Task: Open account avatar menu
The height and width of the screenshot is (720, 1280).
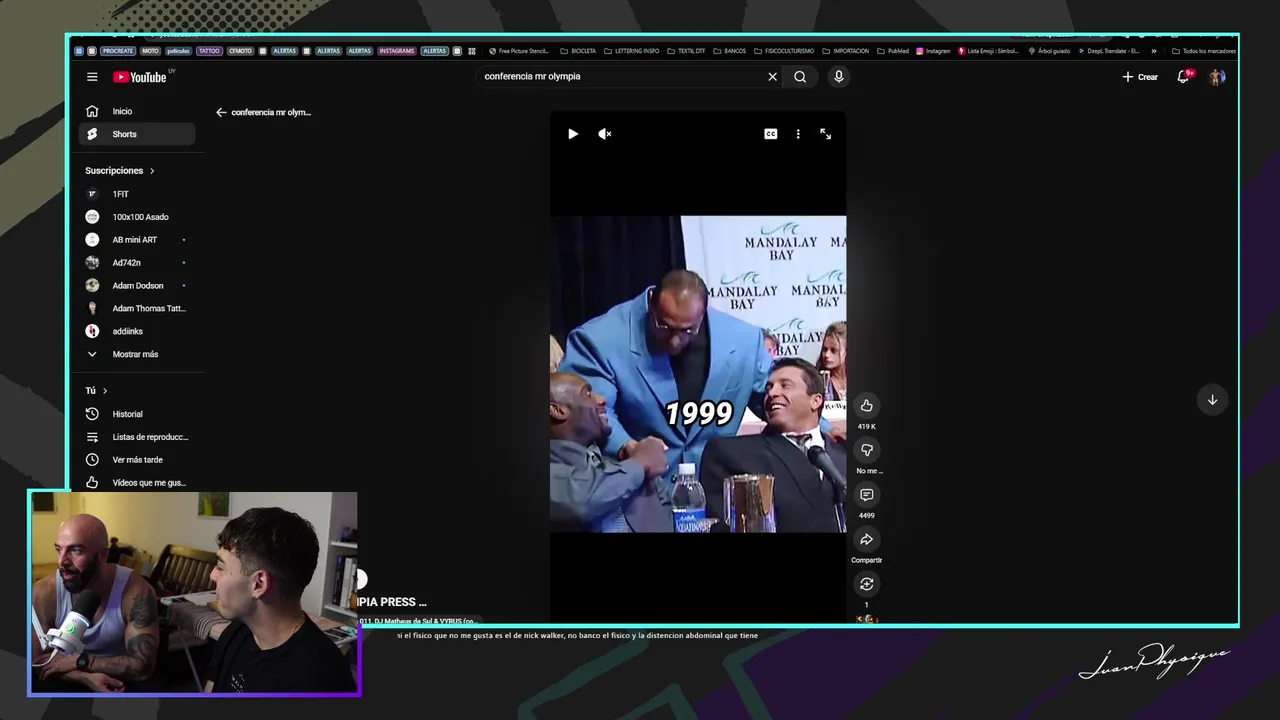Action: [x=1217, y=77]
